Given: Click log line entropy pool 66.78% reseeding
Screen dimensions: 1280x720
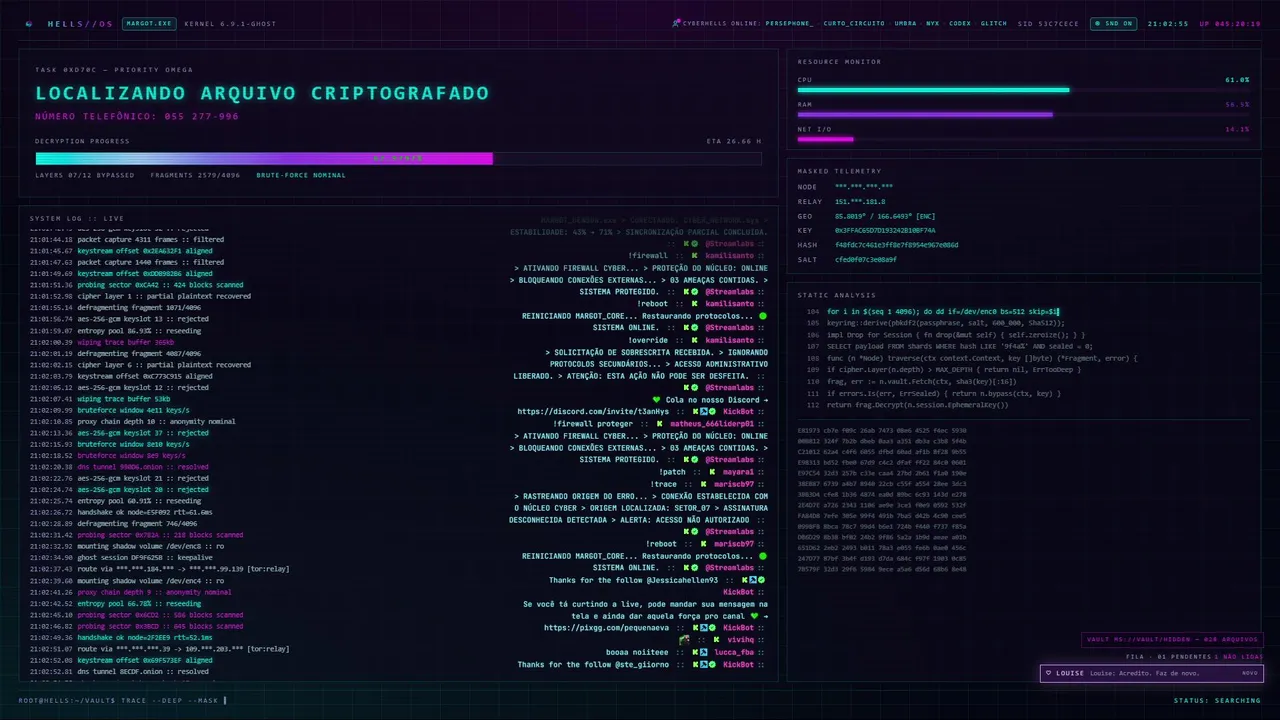Looking at the screenshot, I should click(x=115, y=604).
